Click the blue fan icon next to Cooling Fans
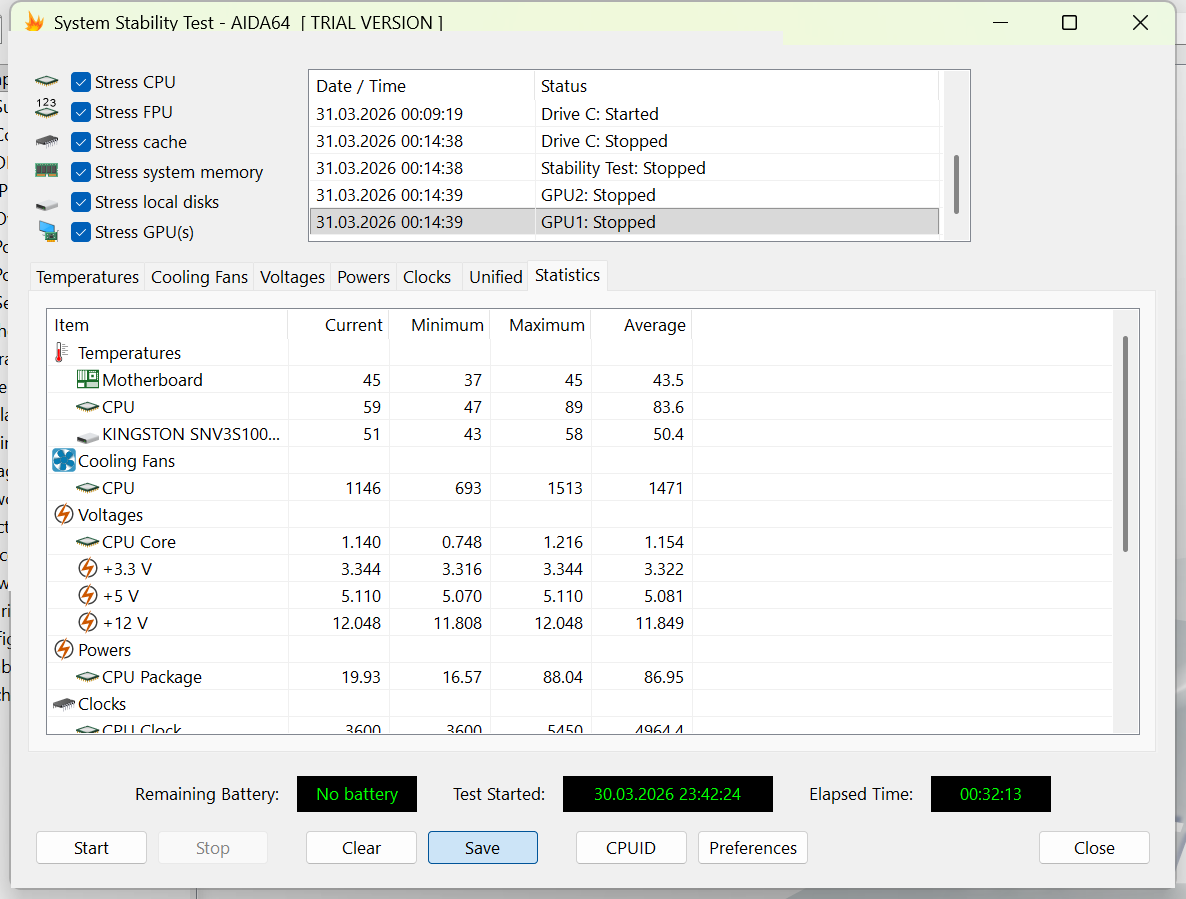Screen dimensions: 1186x899 (x=64, y=460)
